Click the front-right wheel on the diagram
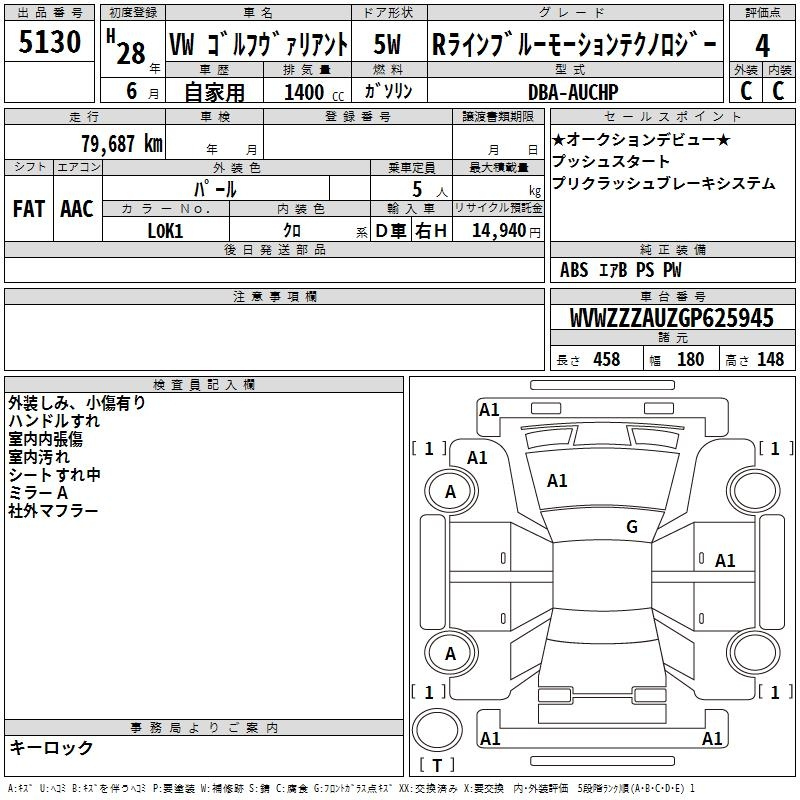Viewport: 800px width, 800px height. point(754,492)
